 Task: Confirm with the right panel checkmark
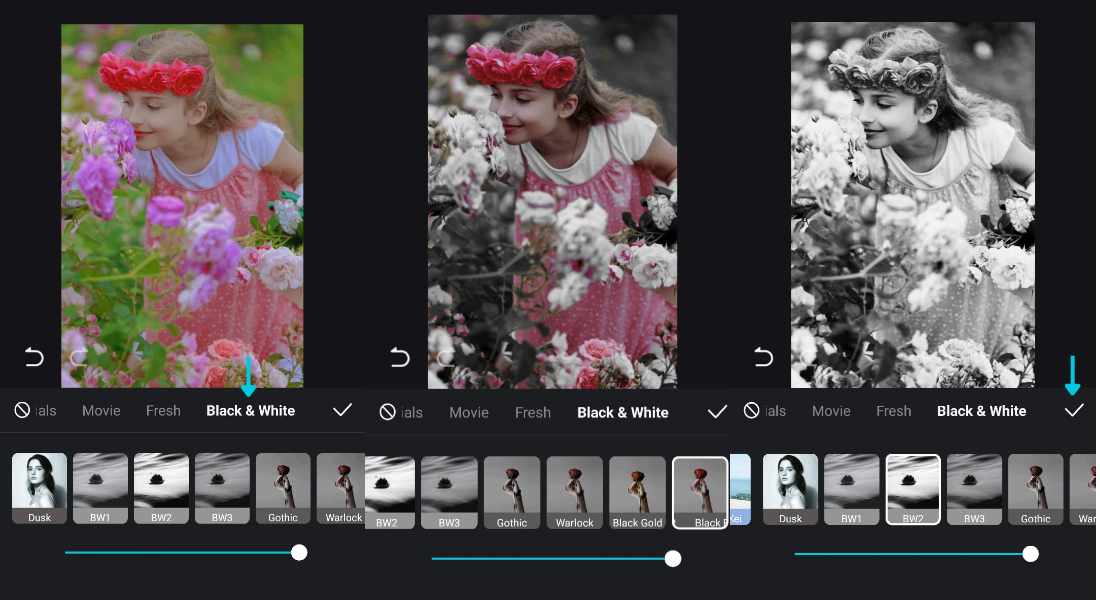tap(1075, 410)
